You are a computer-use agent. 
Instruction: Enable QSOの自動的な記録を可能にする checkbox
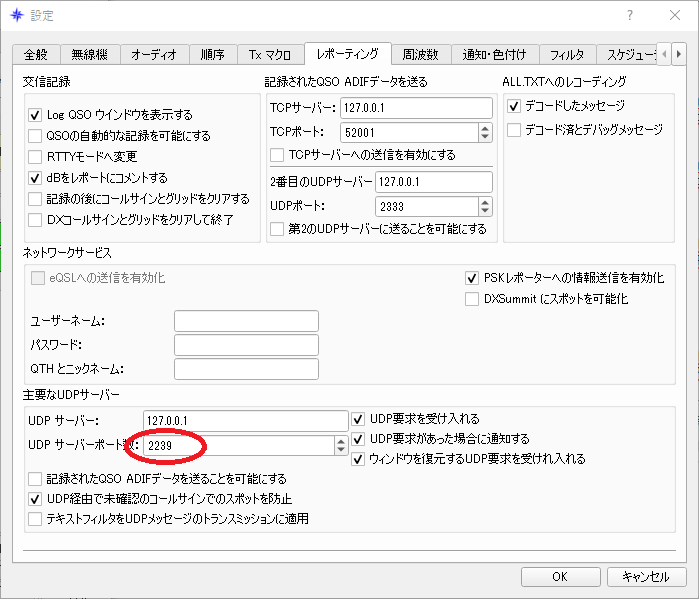click(x=35, y=136)
